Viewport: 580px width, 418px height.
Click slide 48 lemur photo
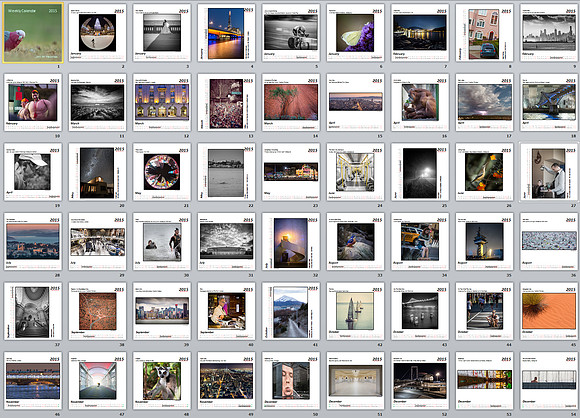click(x=162, y=381)
